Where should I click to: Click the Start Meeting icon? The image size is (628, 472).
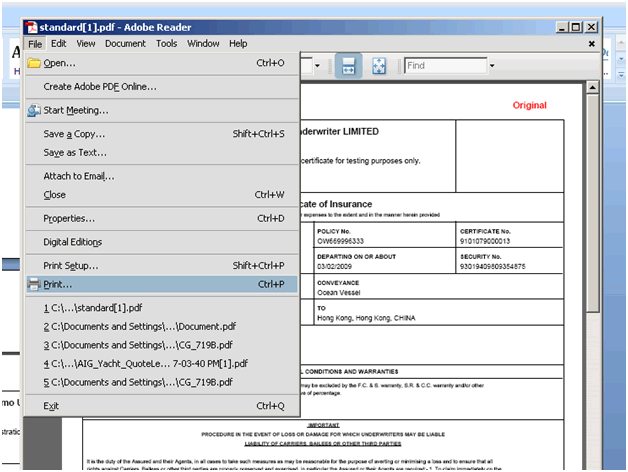click(x=34, y=110)
